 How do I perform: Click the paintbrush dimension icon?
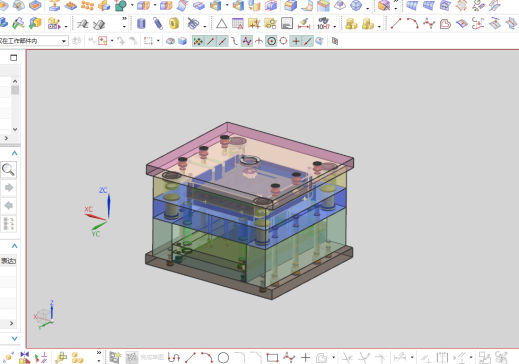pyautogui.click(x=304, y=24)
